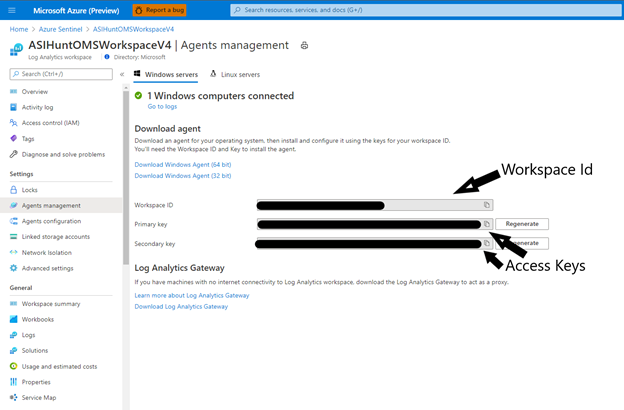Open Usage and estimated costs
This screenshot has width=624, height=410.
[x=61, y=366]
